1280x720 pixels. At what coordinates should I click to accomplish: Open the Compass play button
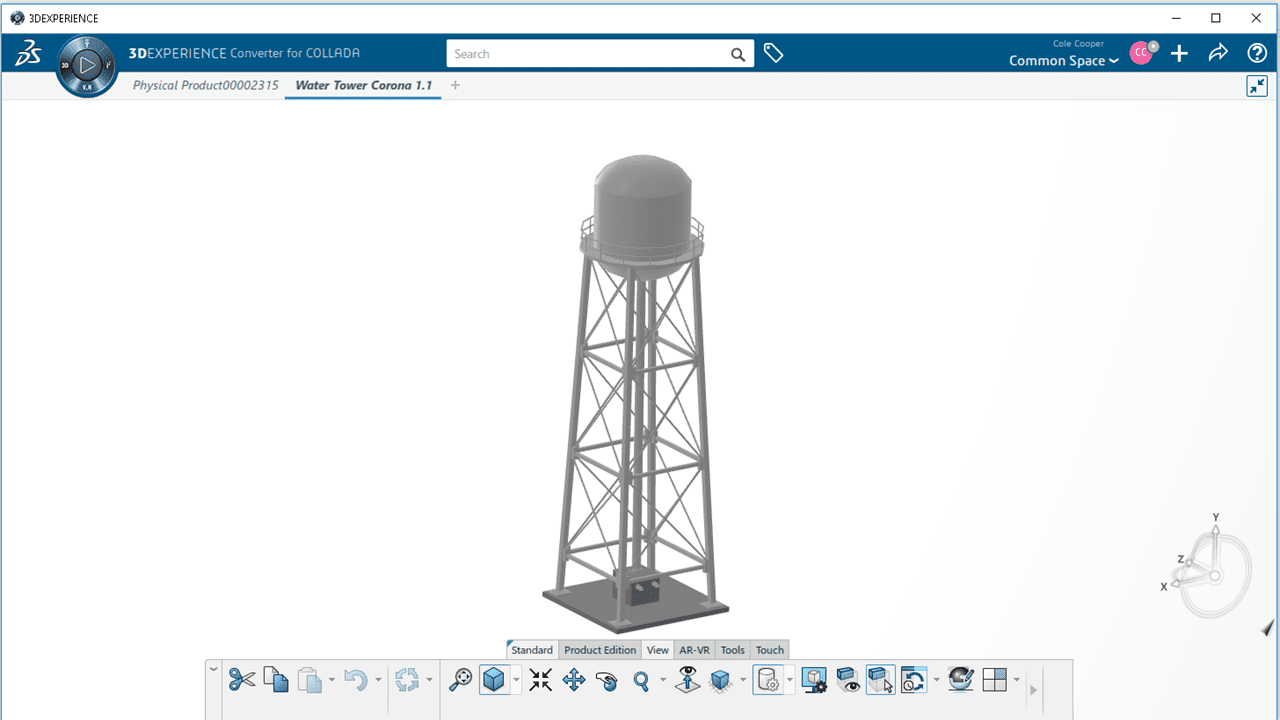pyautogui.click(x=87, y=66)
